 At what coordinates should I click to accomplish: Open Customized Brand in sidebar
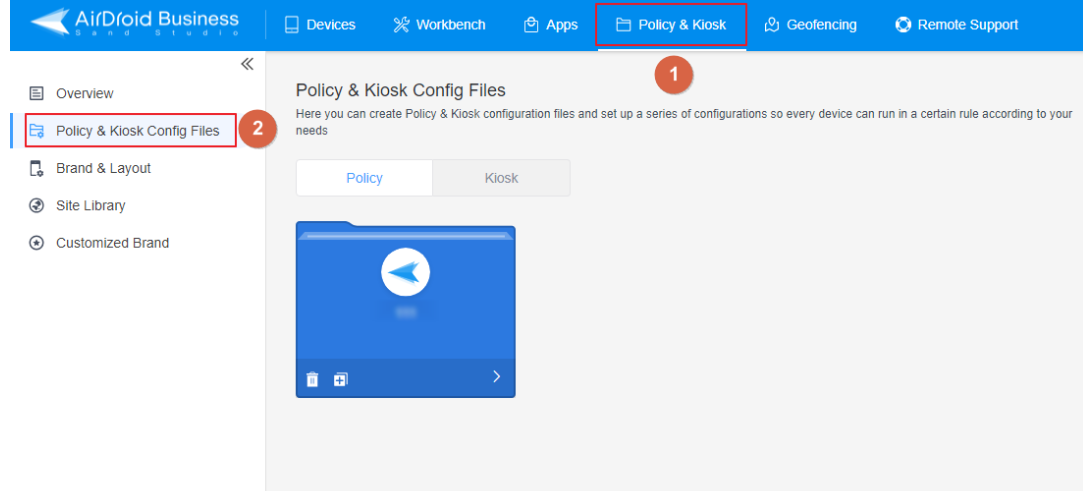tap(99, 243)
